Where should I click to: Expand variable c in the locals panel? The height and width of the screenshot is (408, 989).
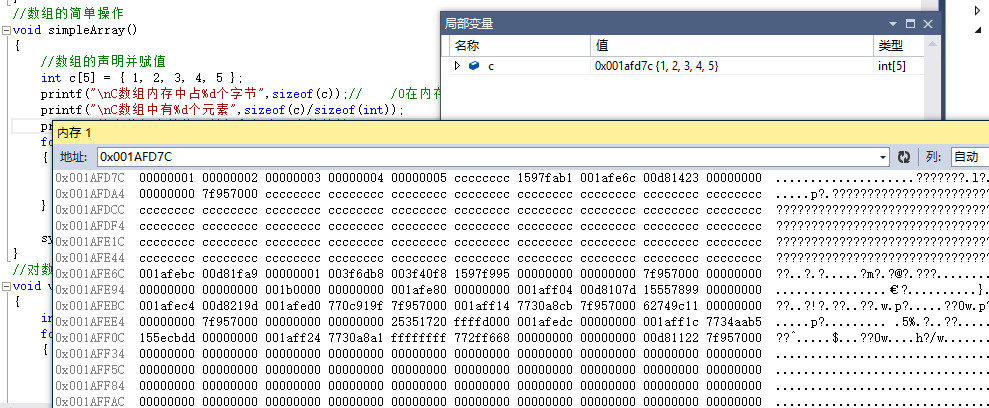tap(458, 66)
